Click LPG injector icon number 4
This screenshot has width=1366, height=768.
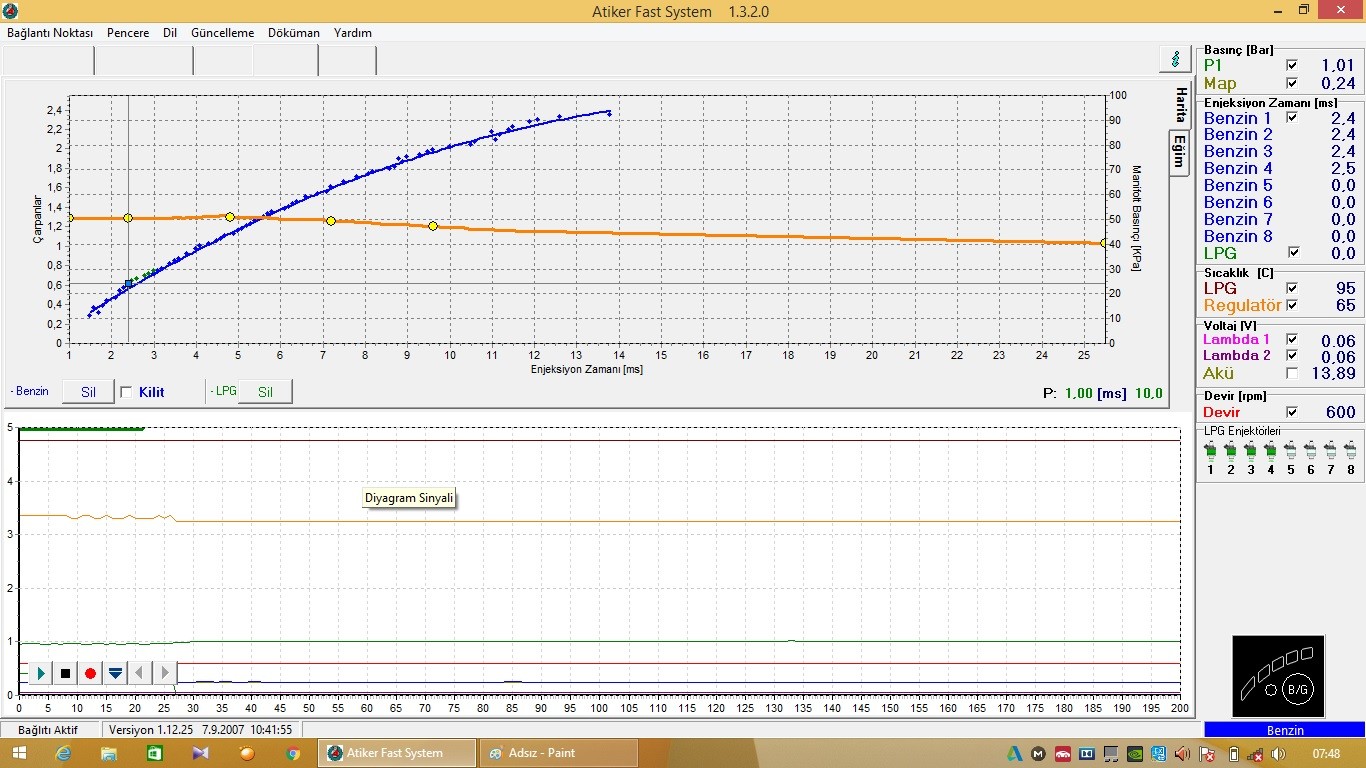pos(1270,451)
